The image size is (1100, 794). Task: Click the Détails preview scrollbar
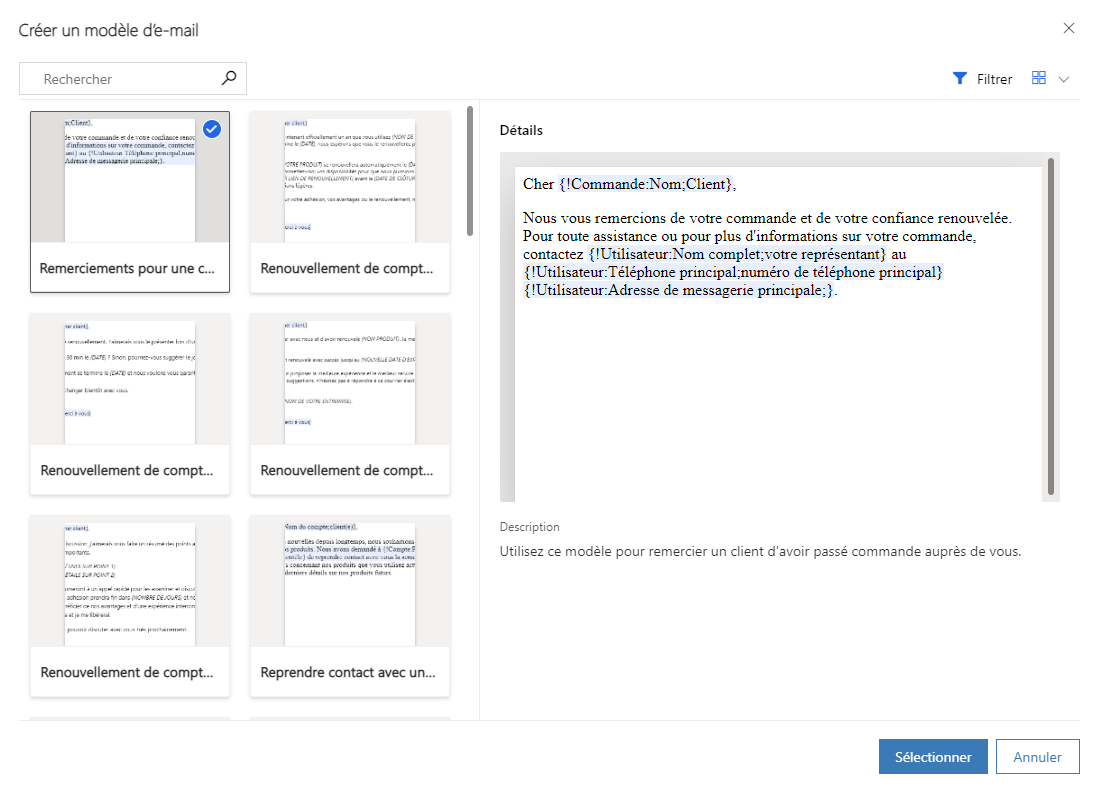pos(1051,326)
